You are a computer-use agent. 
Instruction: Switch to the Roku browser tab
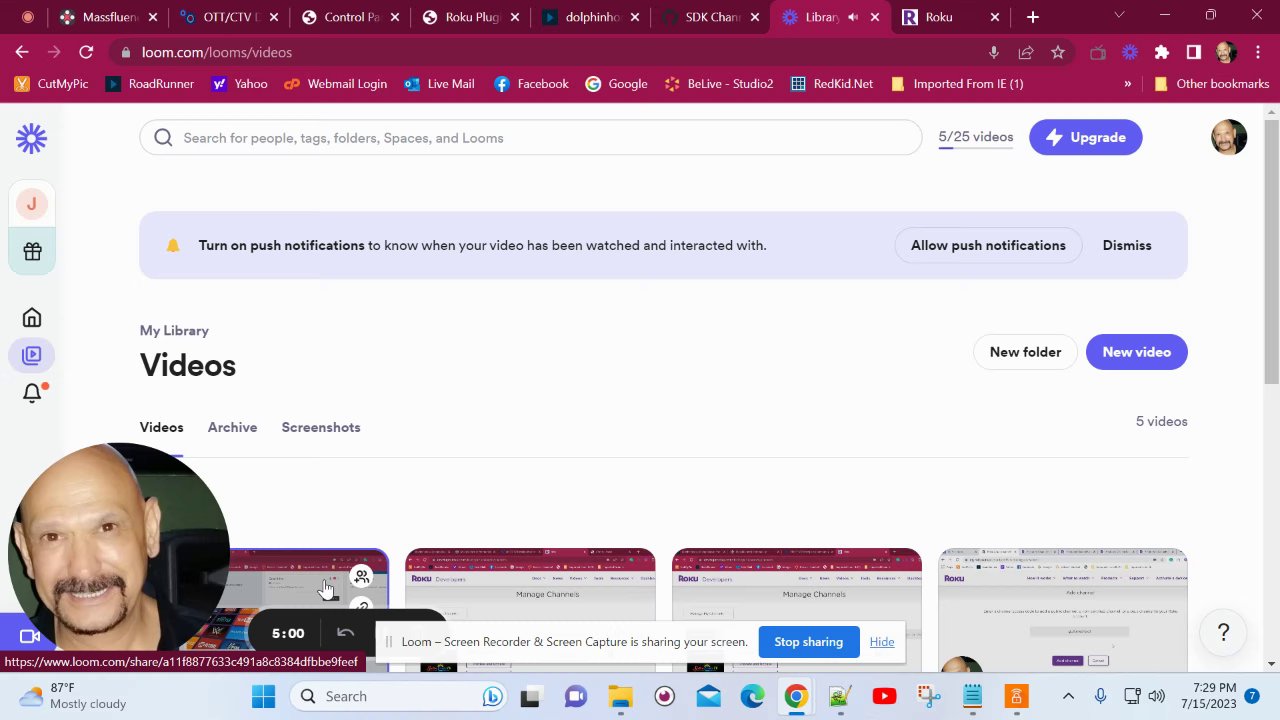pyautogui.click(x=950, y=17)
